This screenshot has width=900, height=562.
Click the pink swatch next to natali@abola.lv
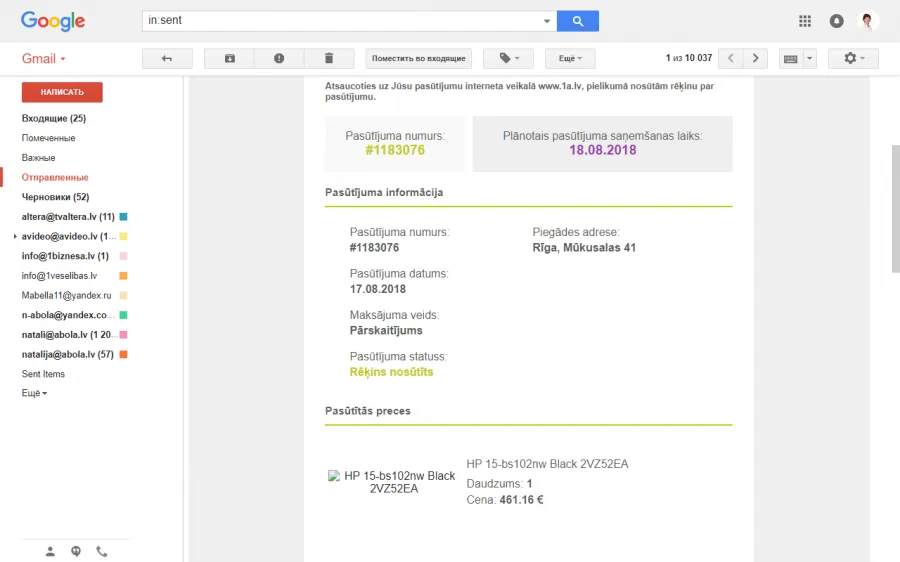pyautogui.click(x=123, y=335)
